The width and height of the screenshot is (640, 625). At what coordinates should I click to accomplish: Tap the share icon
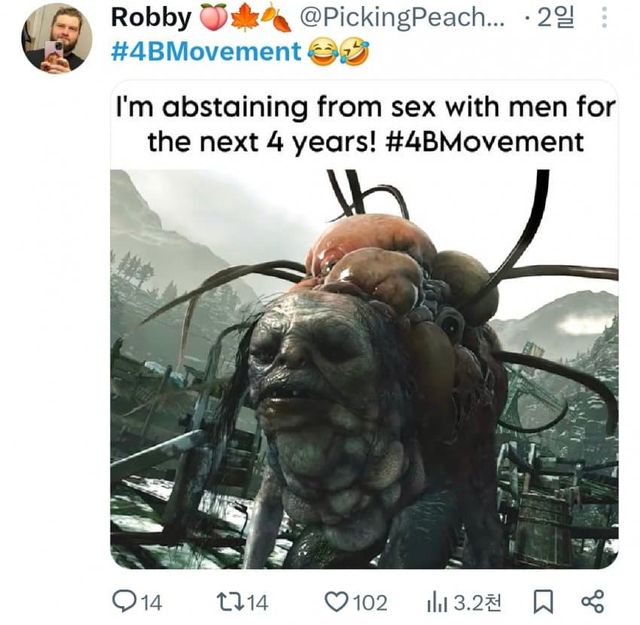pos(593,601)
